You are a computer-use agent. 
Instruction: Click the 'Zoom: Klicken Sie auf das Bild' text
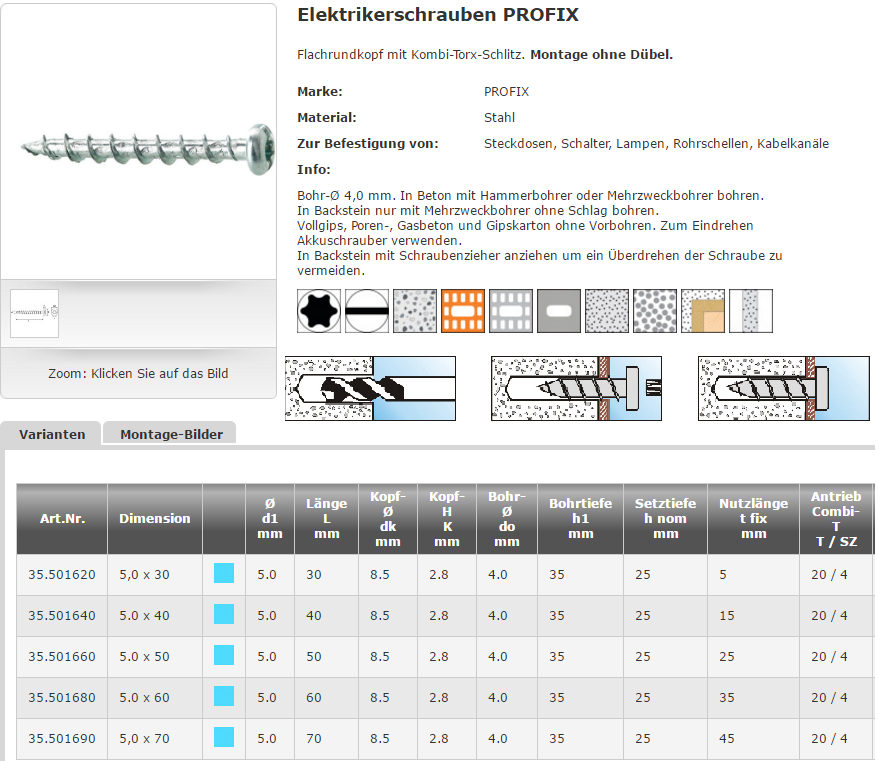138,374
